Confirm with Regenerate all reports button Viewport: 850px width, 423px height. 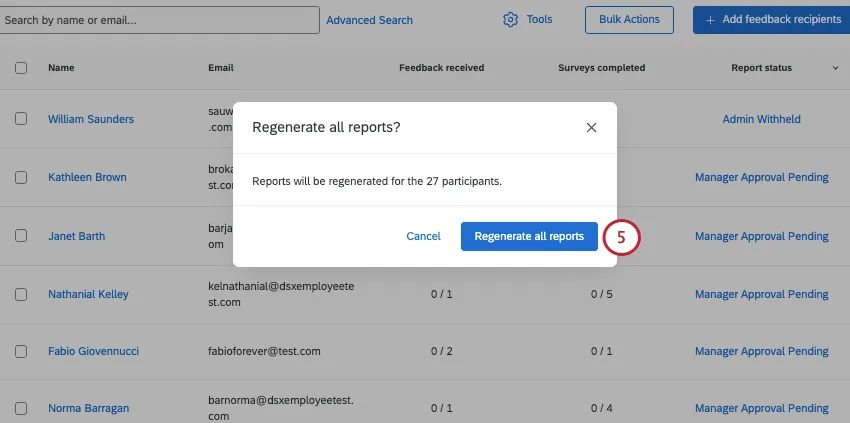[529, 236]
